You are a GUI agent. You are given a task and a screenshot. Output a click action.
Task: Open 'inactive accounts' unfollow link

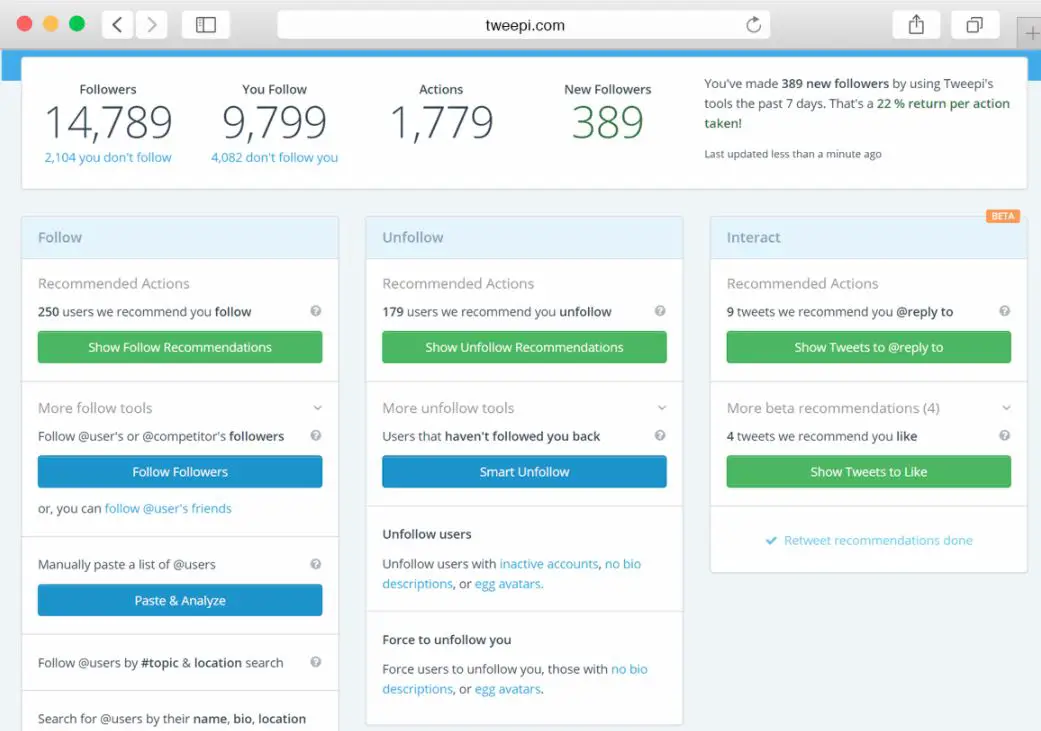(x=549, y=564)
